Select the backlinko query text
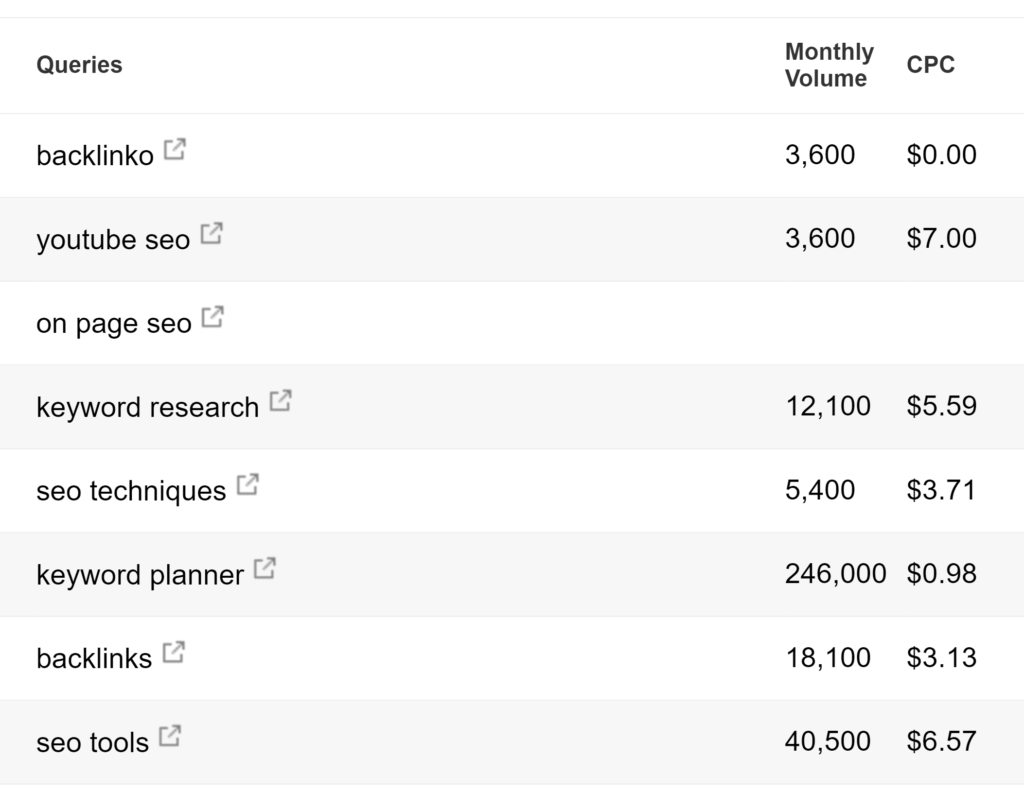This screenshot has height=792, width=1024. coord(95,155)
